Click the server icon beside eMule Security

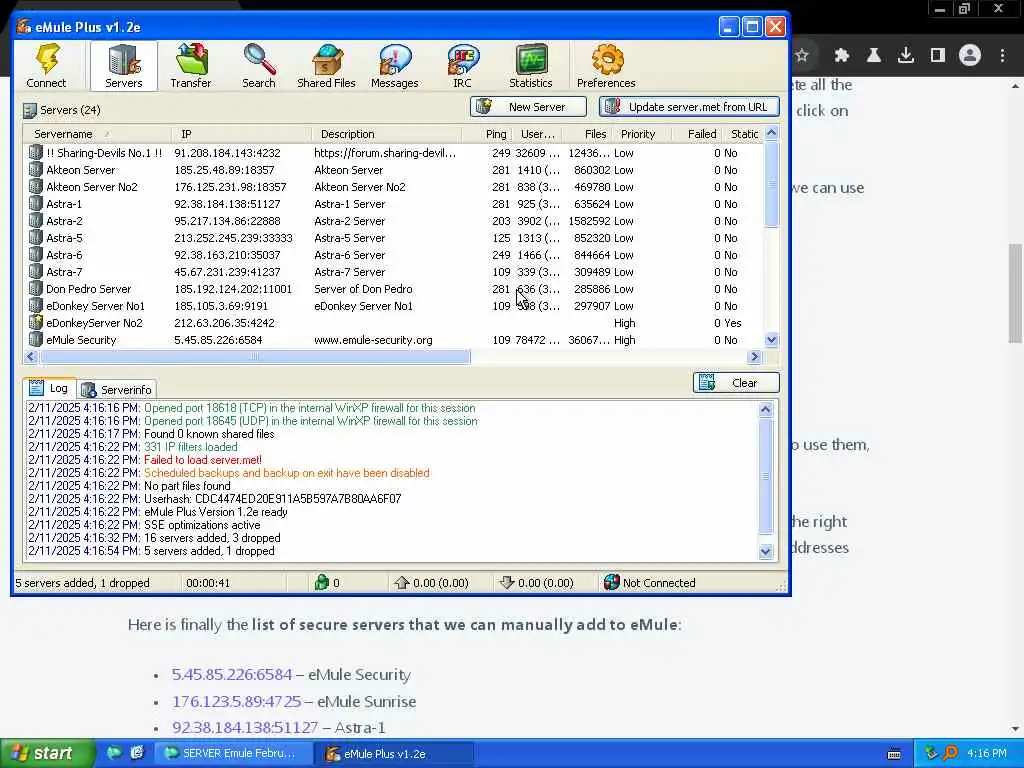(36, 340)
